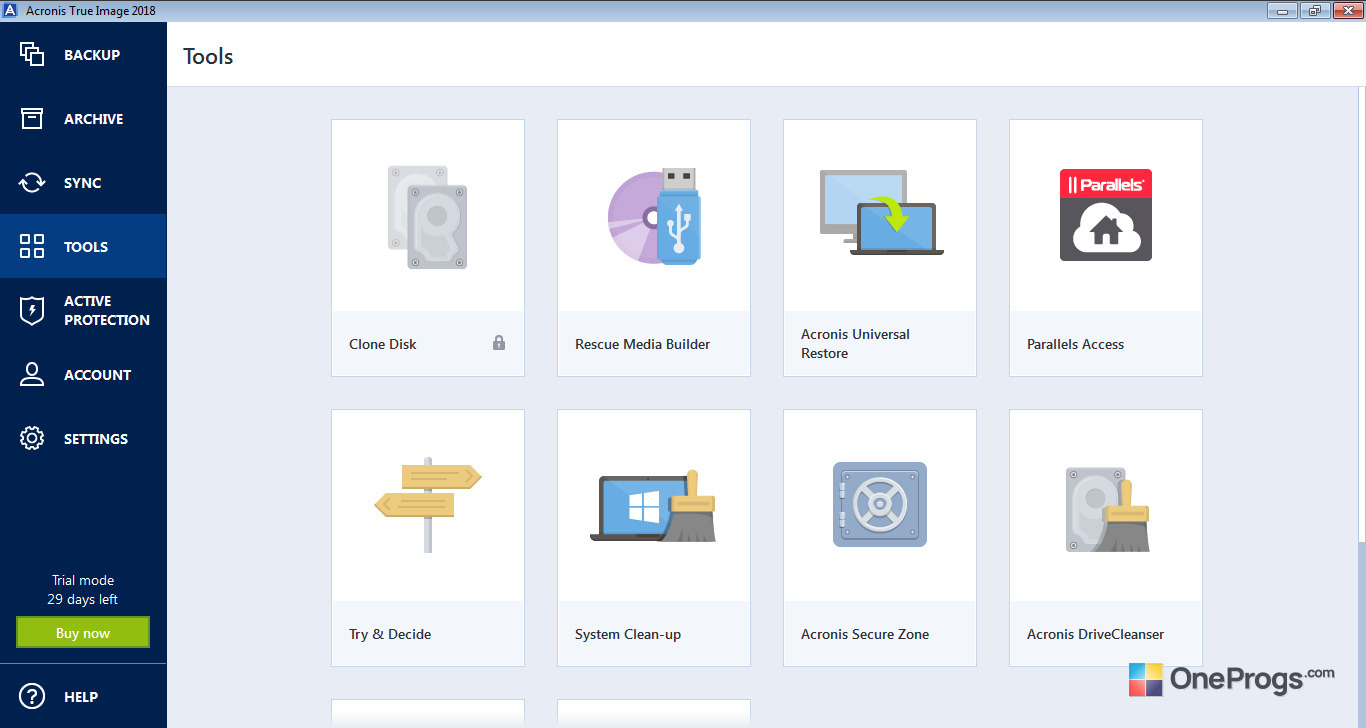Screen dimensions: 1366x728
Task: Click the green Buy now button
Action: [83, 632]
